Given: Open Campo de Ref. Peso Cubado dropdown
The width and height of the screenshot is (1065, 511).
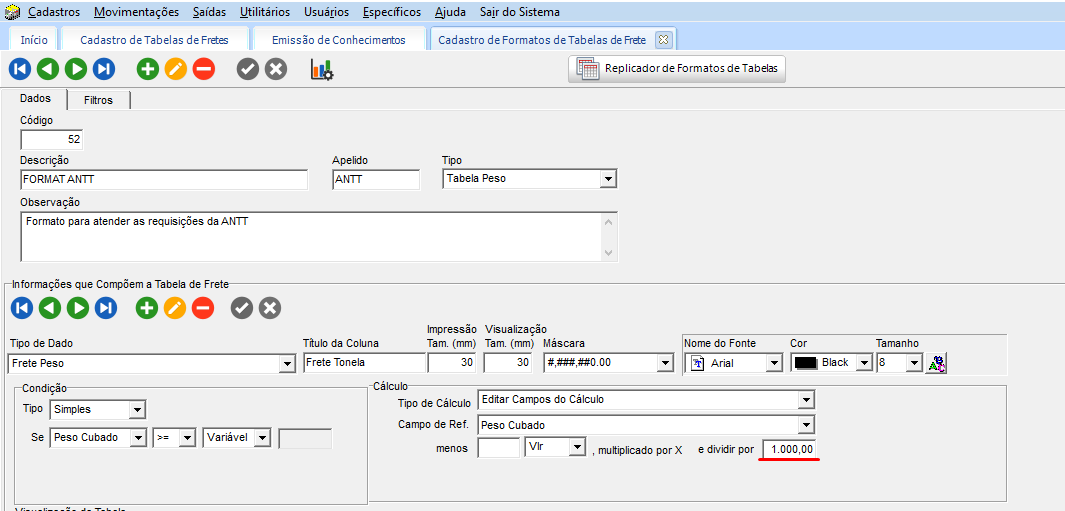Looking at the screenshot, I should tap(806, 425).
